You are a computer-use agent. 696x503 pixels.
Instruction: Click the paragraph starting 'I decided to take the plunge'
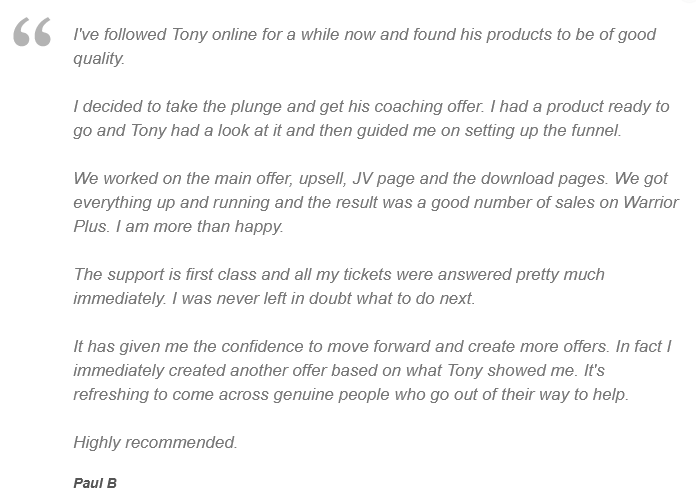point(370,118)
